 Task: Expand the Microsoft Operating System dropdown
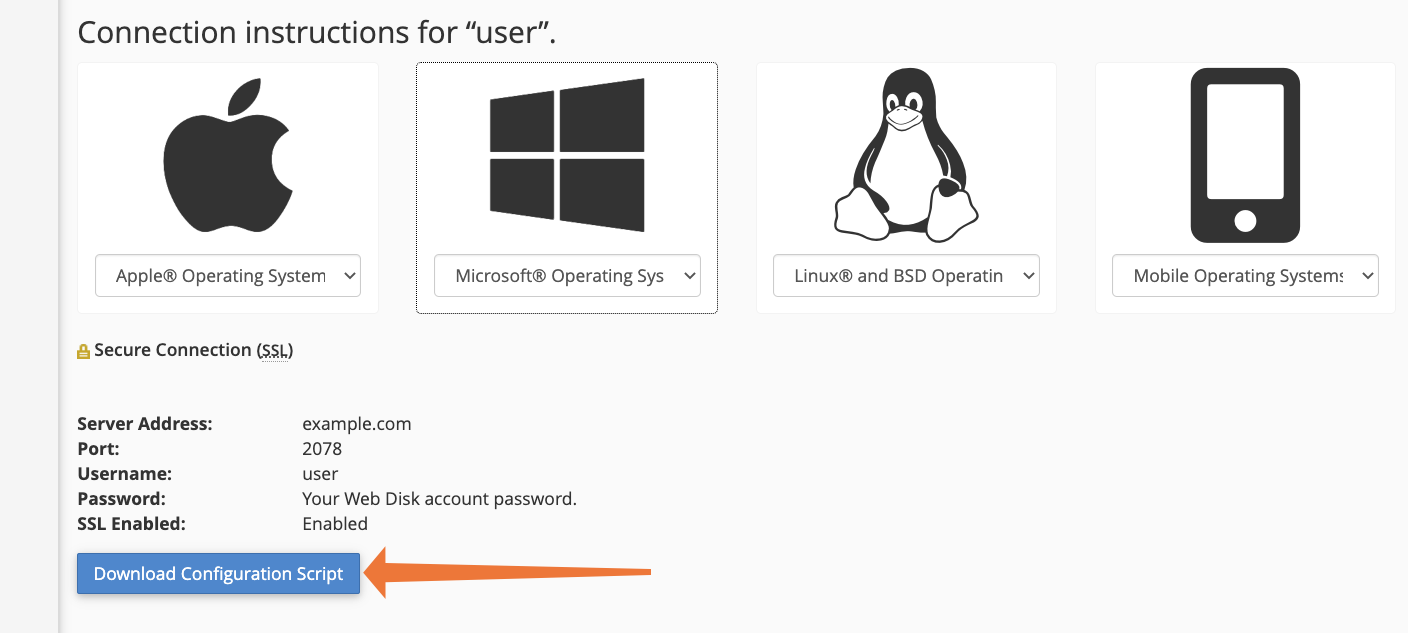567,276
